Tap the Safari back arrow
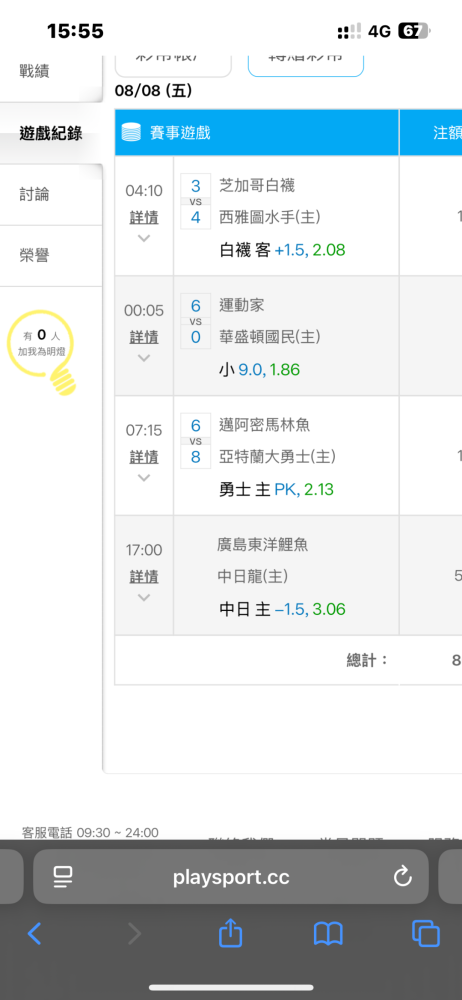Image resolution: width=462 pixels, height=1000 pixels. click(x=34, y=934)
